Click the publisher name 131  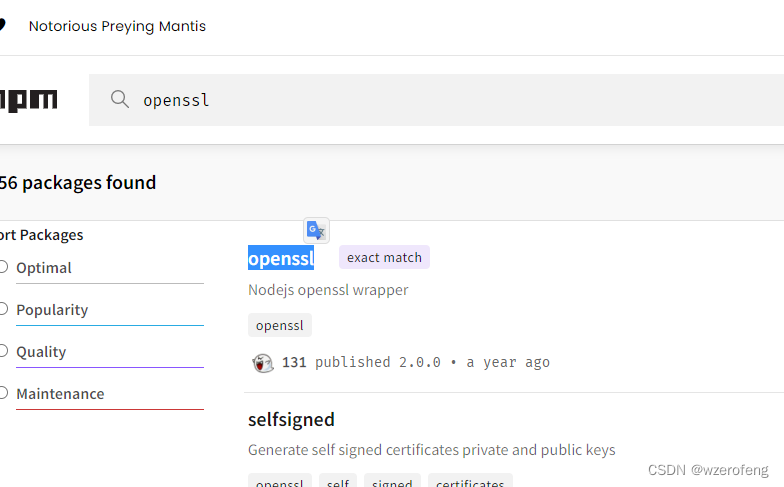tap(294, 362)
